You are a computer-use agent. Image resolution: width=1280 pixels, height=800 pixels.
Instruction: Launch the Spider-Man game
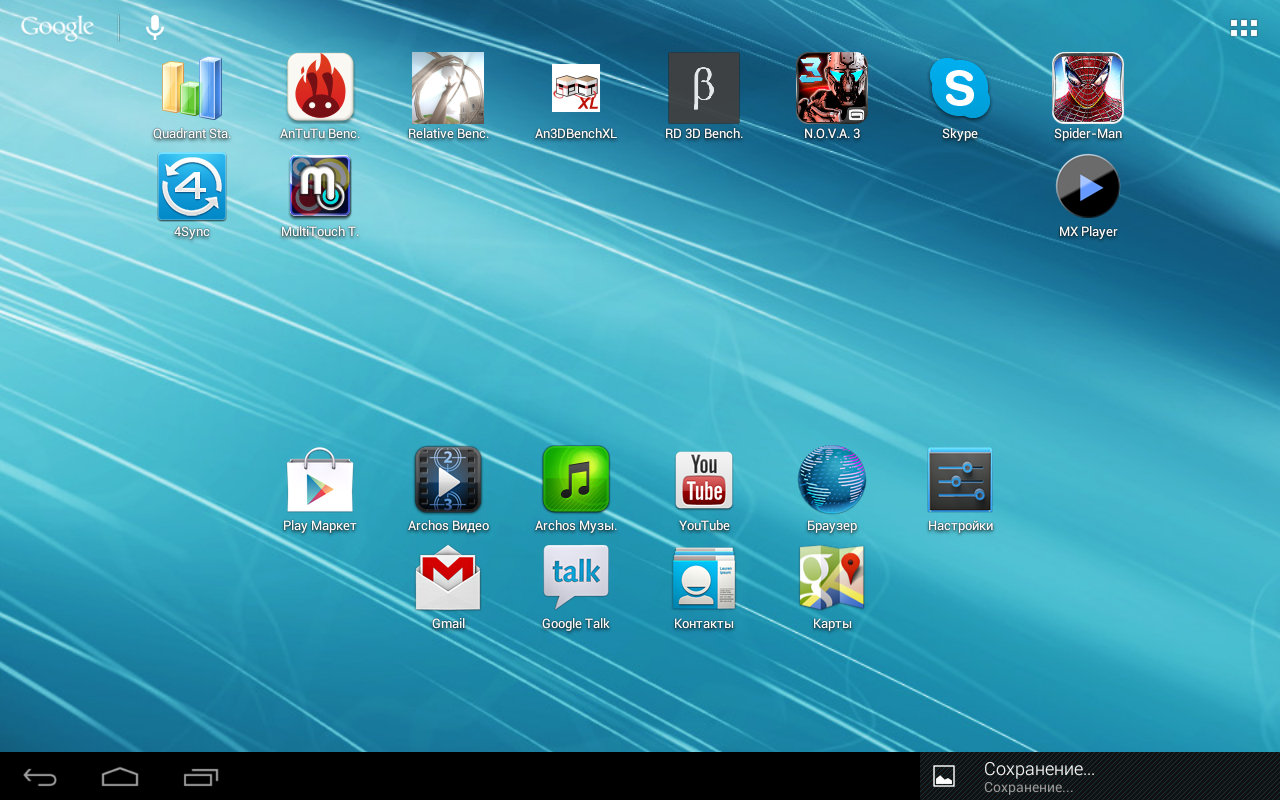(1088, 89)
